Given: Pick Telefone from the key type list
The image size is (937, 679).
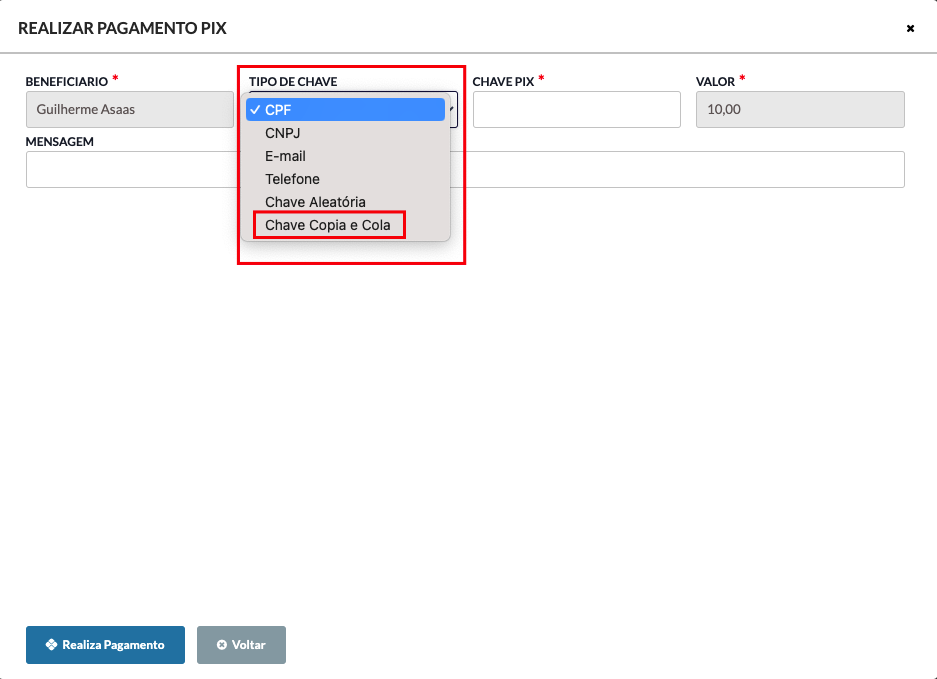Looking at the screenshot, I should (345, 179).
